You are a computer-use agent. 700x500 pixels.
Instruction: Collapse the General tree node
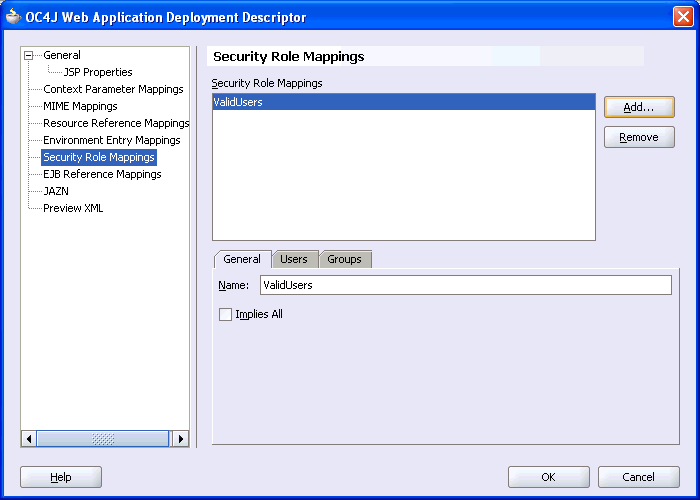click(x=29, y=55)
